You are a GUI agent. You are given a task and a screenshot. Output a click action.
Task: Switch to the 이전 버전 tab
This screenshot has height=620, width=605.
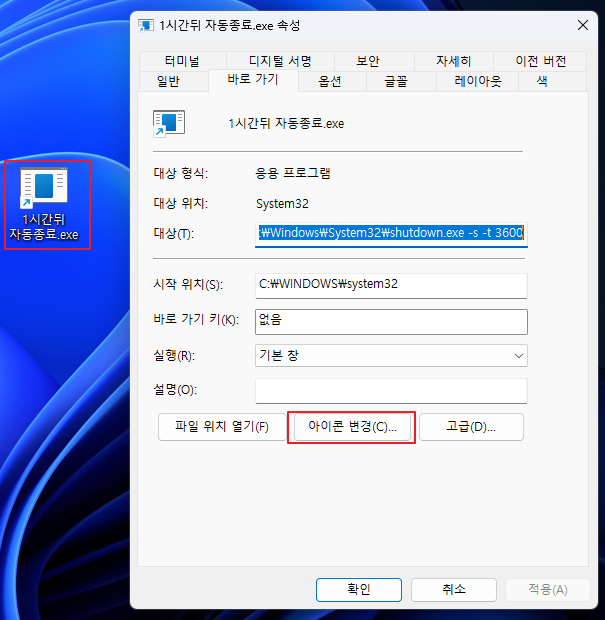tap(541, 61)
